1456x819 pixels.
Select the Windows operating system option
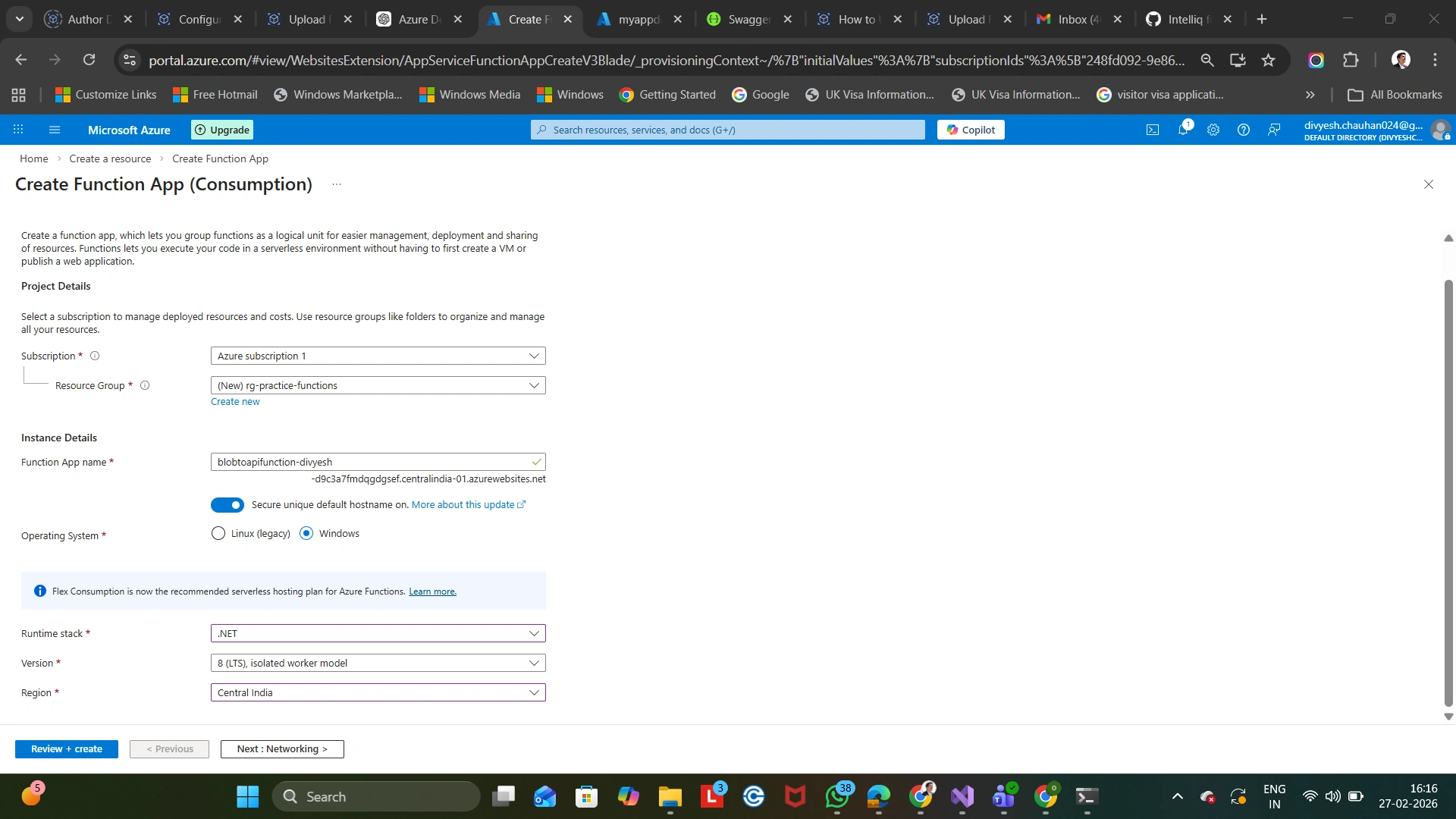(x=306, y=533)
